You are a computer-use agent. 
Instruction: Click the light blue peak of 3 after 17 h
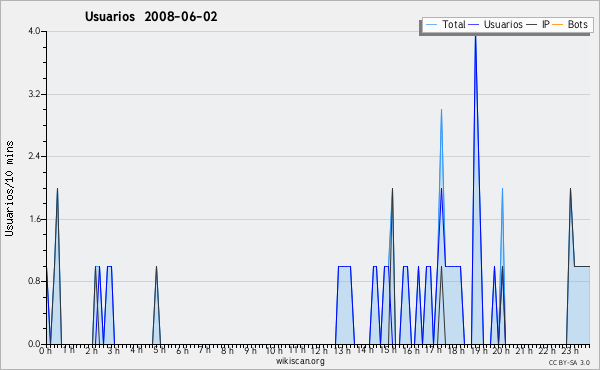[x=441, y=110]
